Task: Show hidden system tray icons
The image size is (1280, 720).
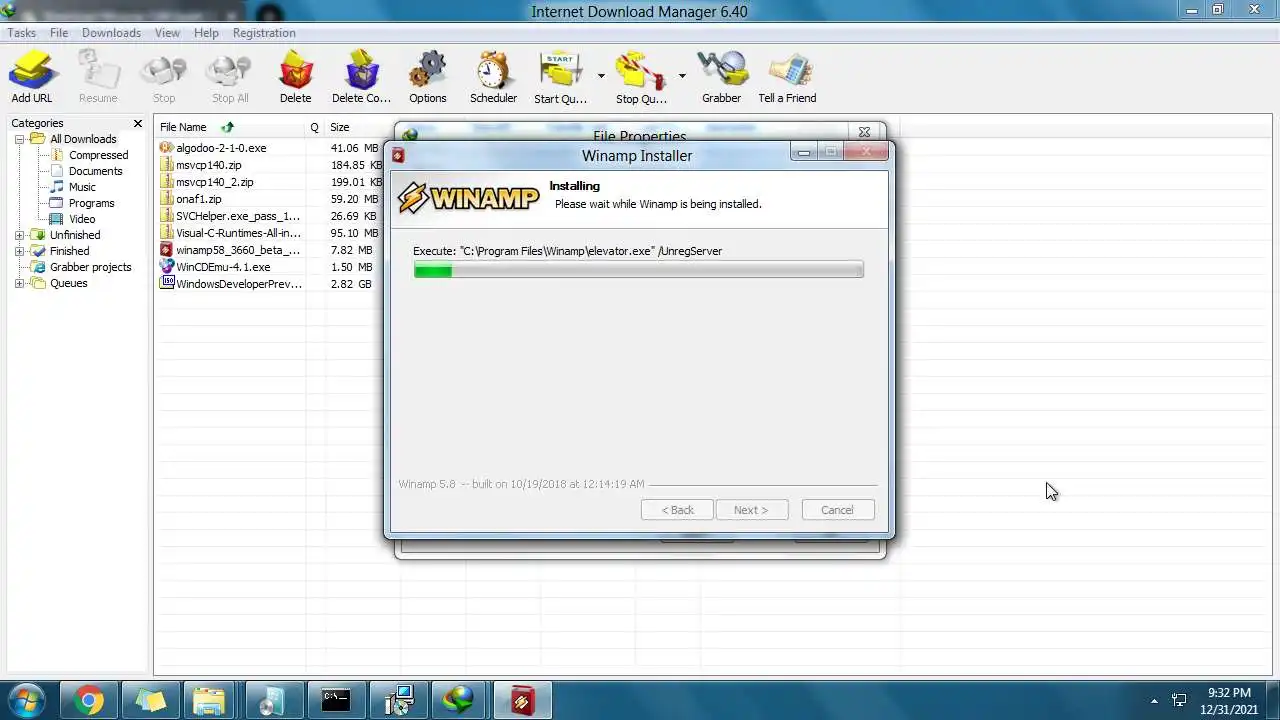Action: 1154,701
